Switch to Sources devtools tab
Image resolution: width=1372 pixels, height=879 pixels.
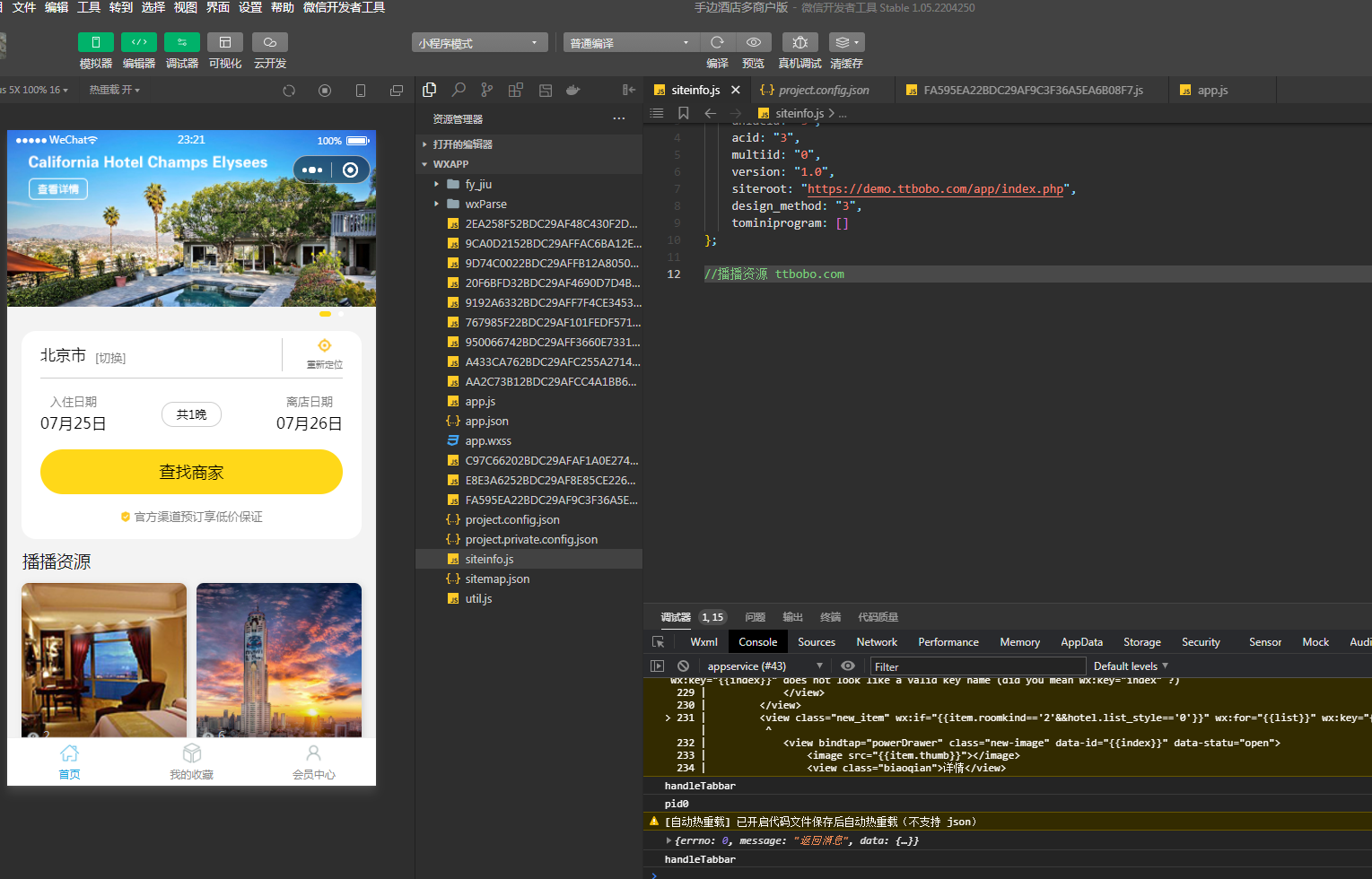coord(816,641)
